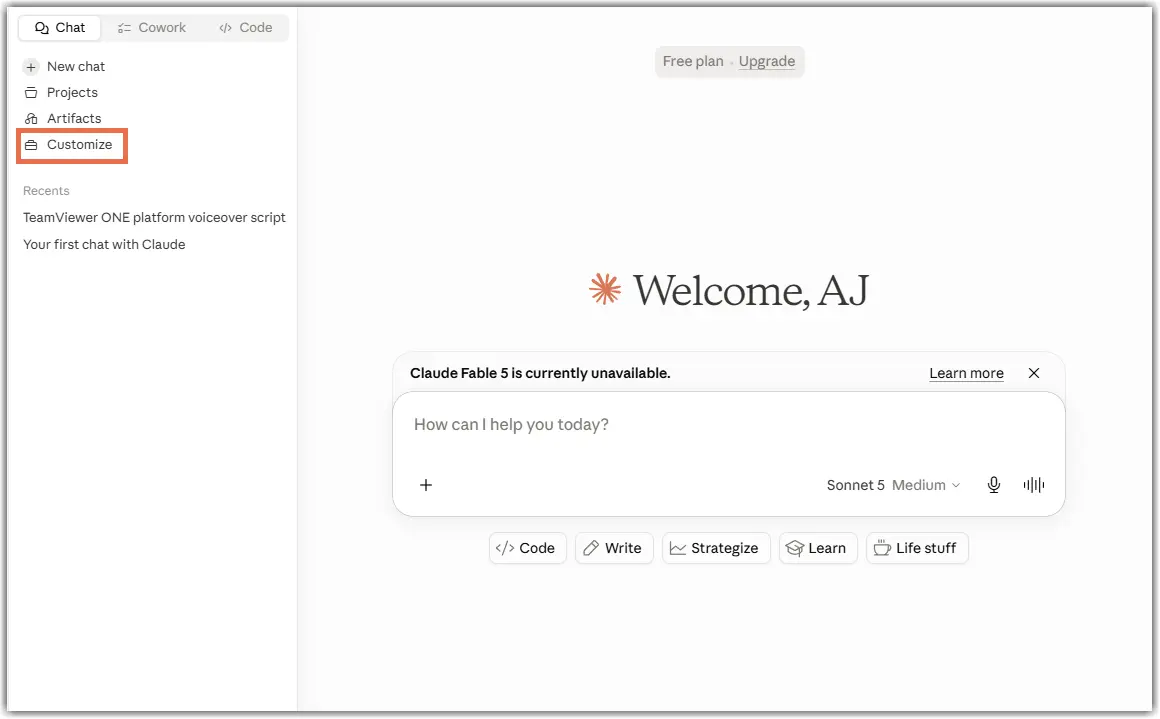Switch to the Chat tab
Viewport: 1160px width, 719px height.
click(60, 27)
